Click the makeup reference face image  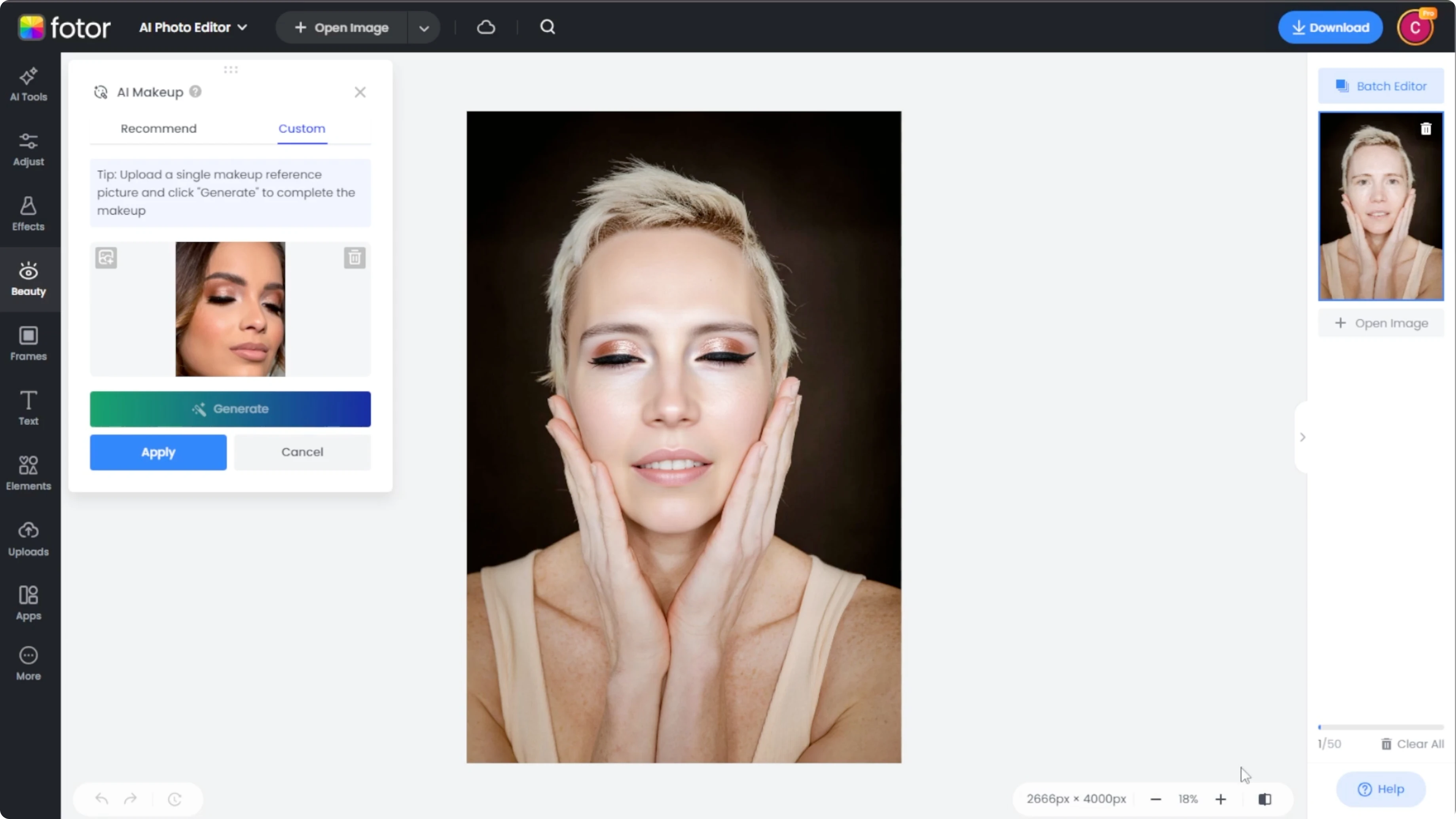[230, 309]
